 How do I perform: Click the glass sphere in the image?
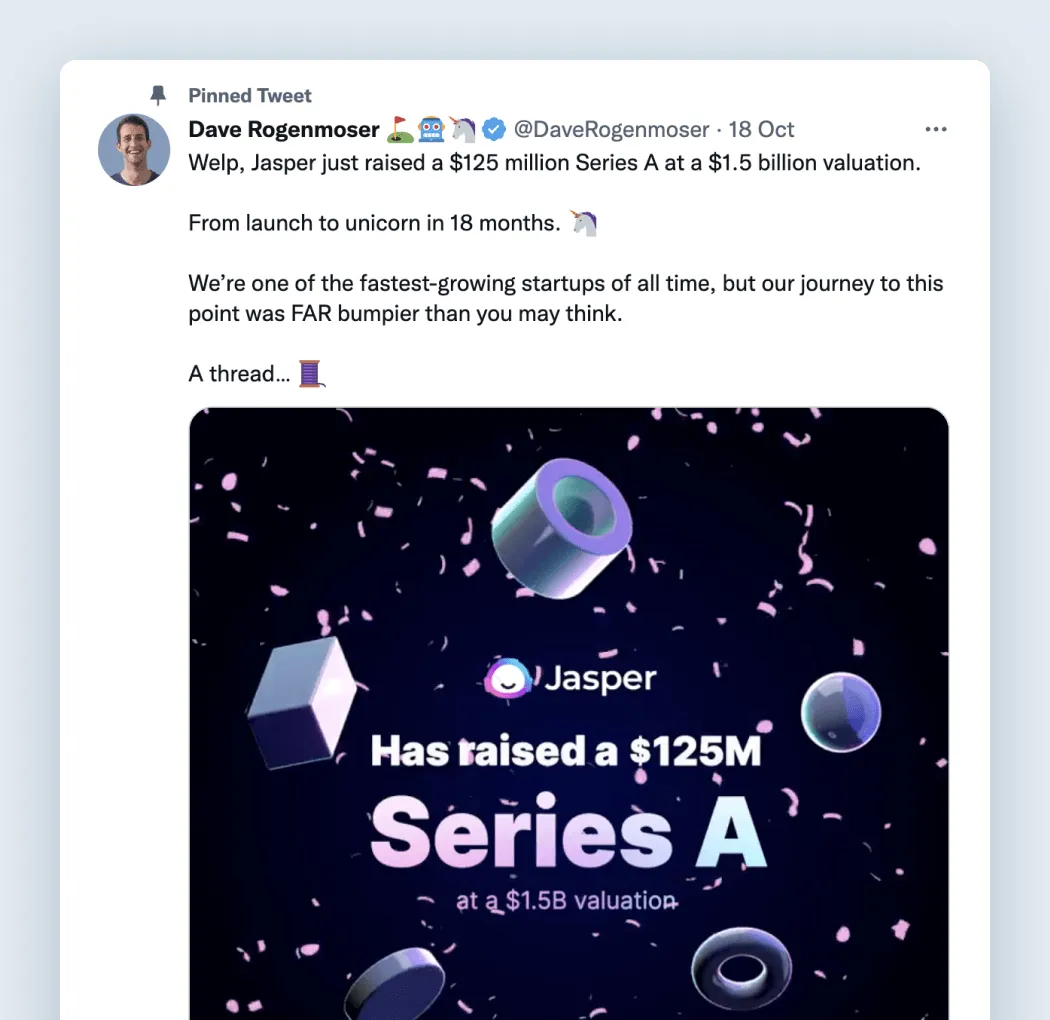pos(840,711)
